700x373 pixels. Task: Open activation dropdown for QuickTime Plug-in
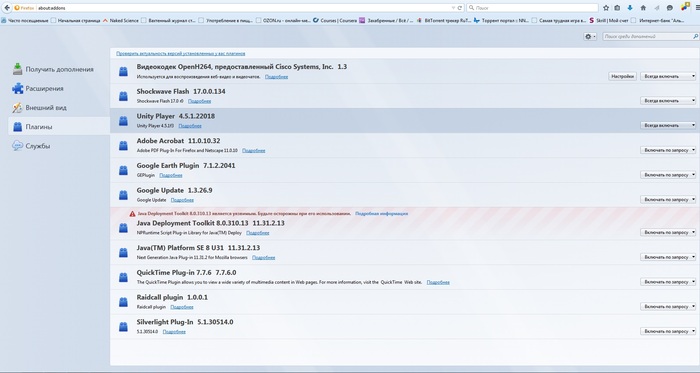[x=668, y=282]
